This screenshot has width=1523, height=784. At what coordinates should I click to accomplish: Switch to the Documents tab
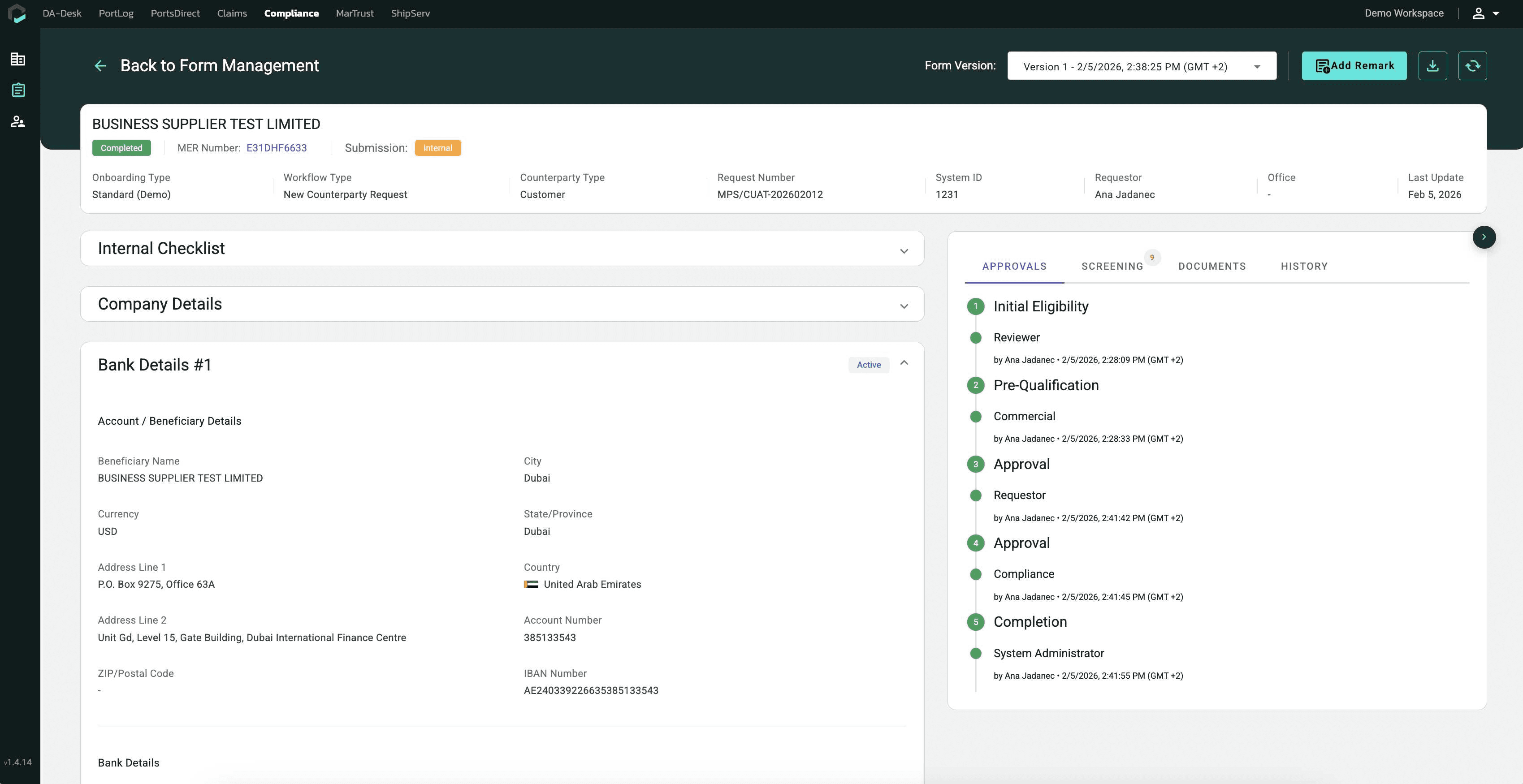1211,267
